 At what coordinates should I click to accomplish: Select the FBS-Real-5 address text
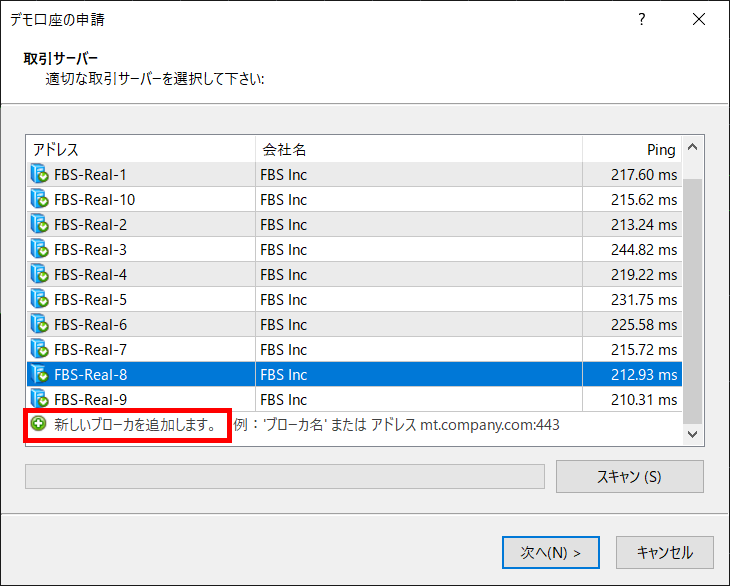pos(90,300)
